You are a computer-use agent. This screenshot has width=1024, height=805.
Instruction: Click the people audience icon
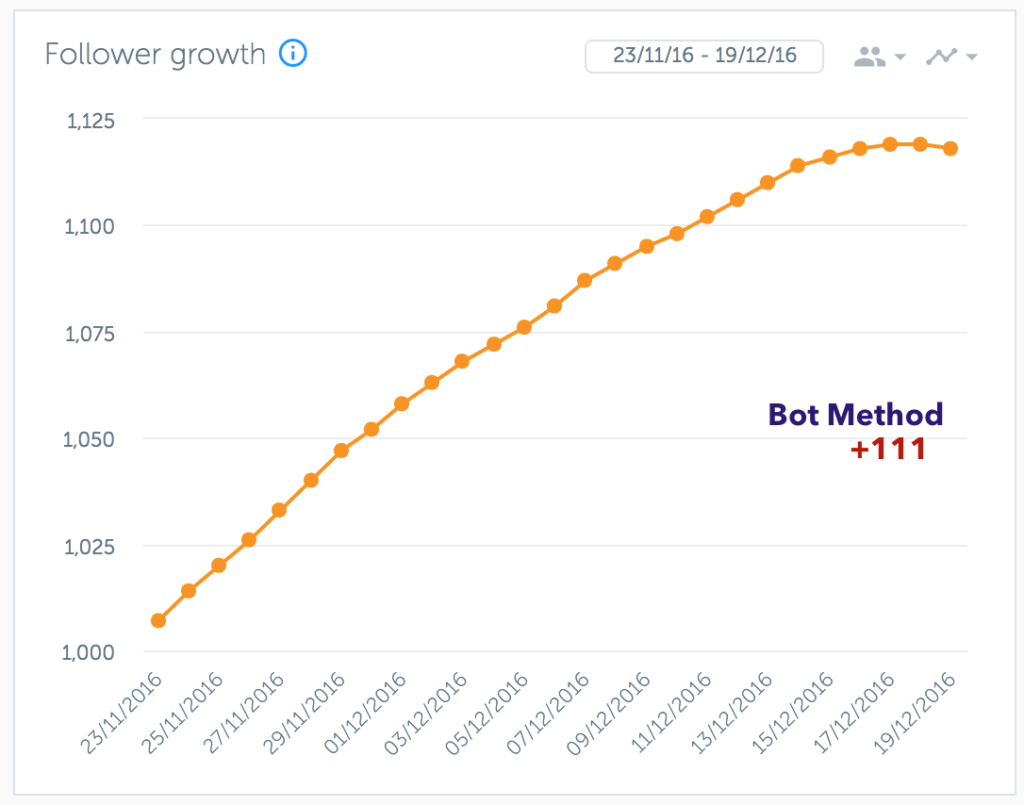coord(869,56)
